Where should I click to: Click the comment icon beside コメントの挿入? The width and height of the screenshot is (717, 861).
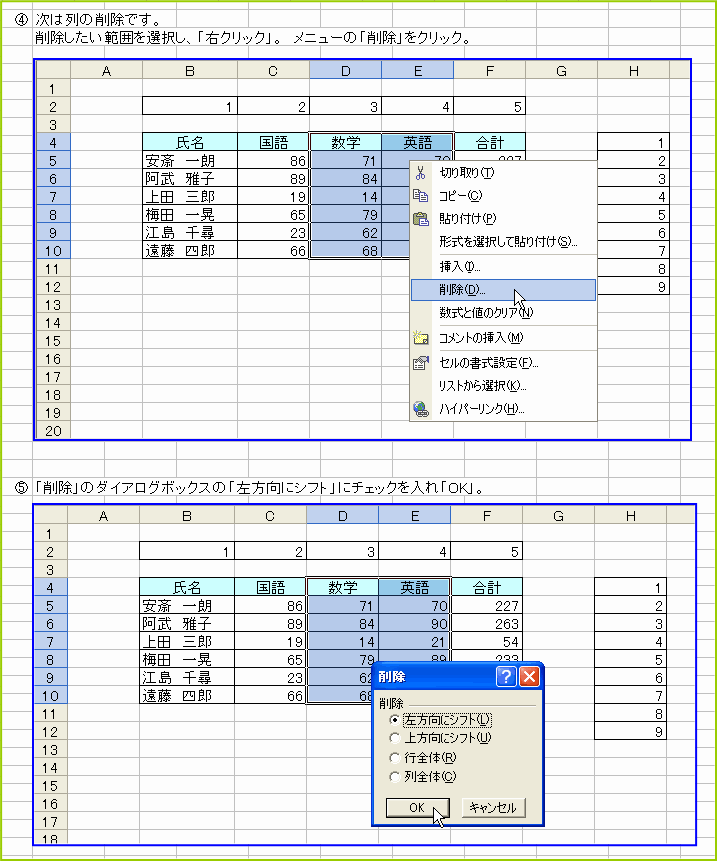tap(421, 338)
